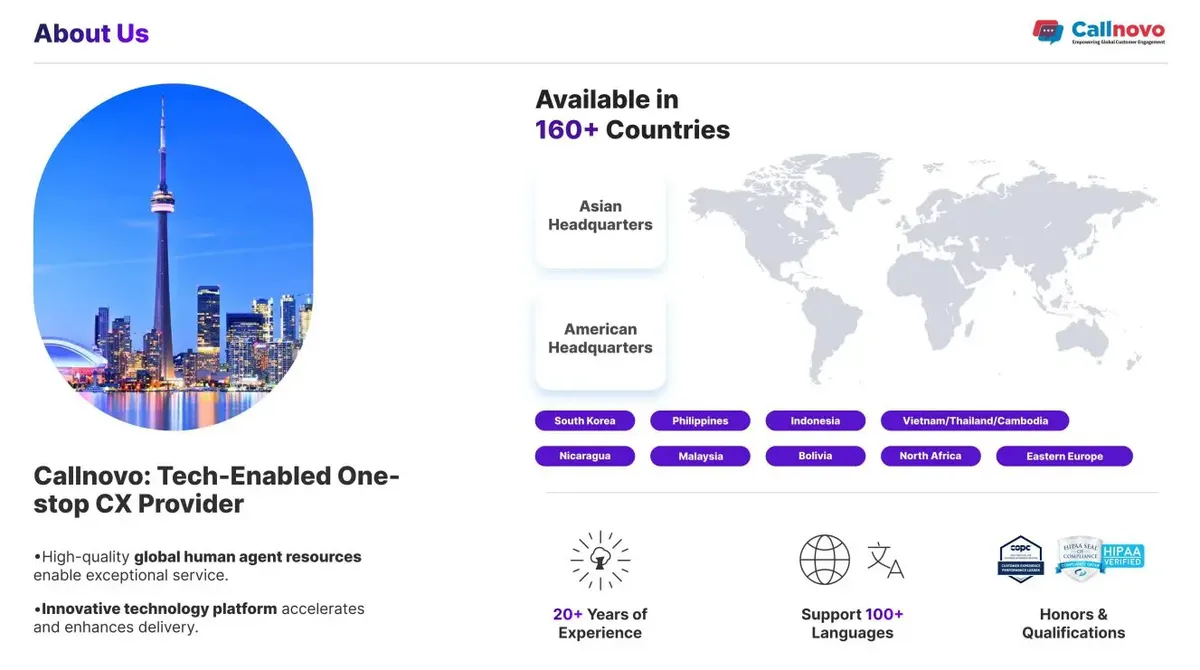The image size is (1200, 670).
Task: Click the Bolivia tag
Action: coord(815,456)
